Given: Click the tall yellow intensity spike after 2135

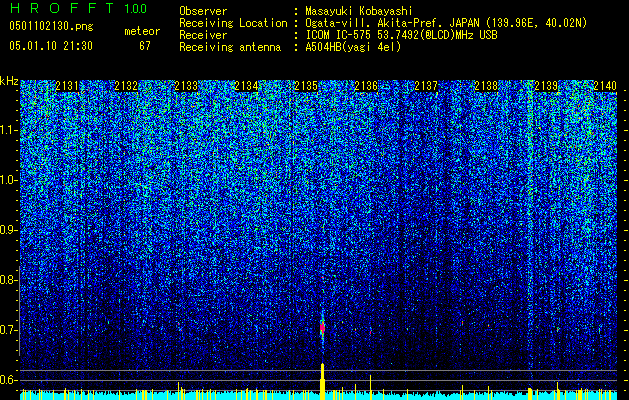Looking at the screenshot, I should pos(322,381).
